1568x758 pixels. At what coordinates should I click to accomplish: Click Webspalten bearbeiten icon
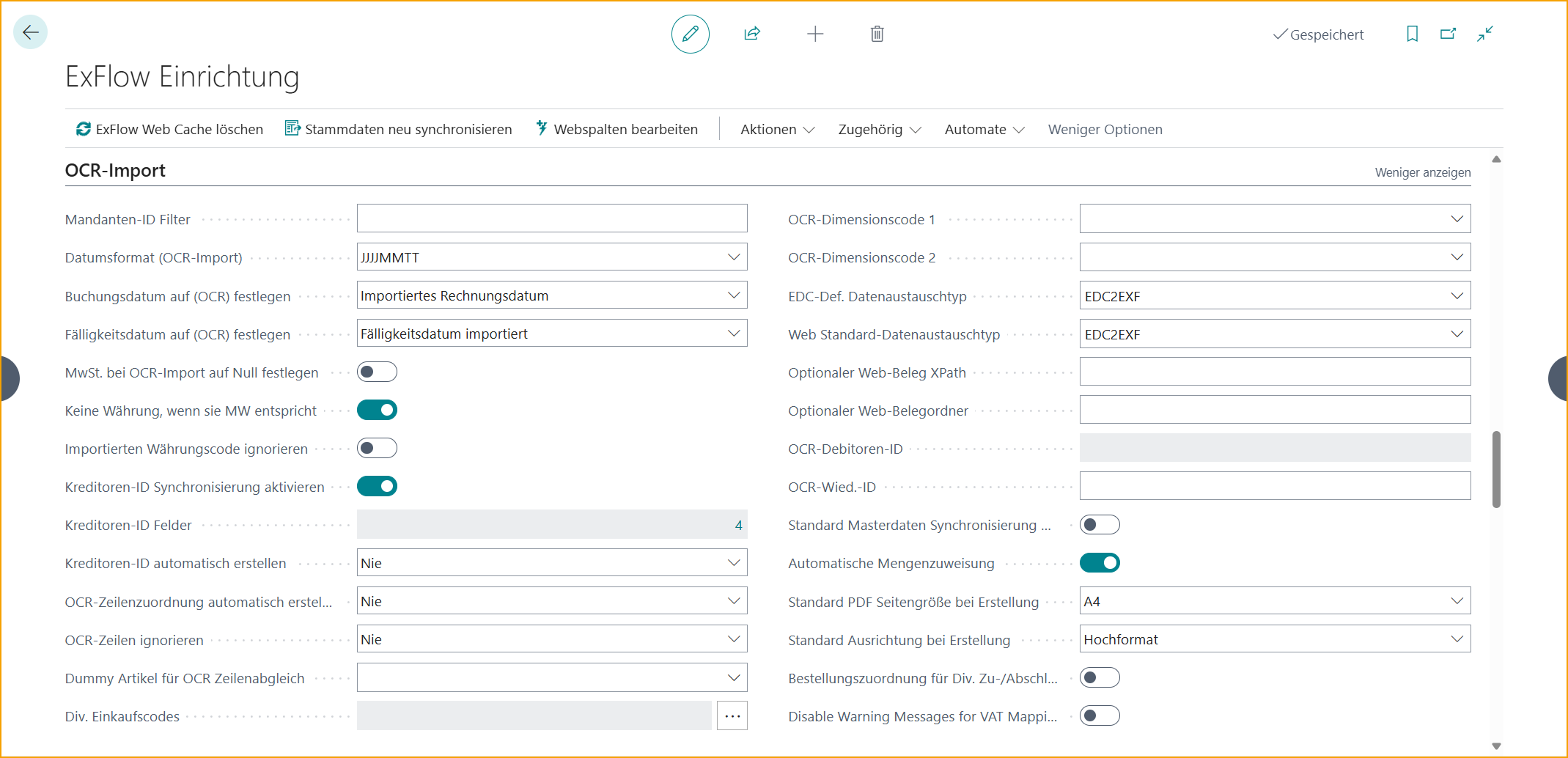click(542, 128)
